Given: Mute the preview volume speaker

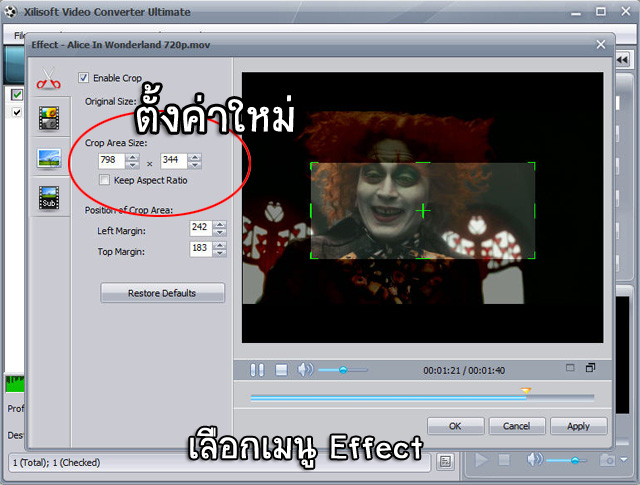Looking at the screenshot, I should coord(305,369).
